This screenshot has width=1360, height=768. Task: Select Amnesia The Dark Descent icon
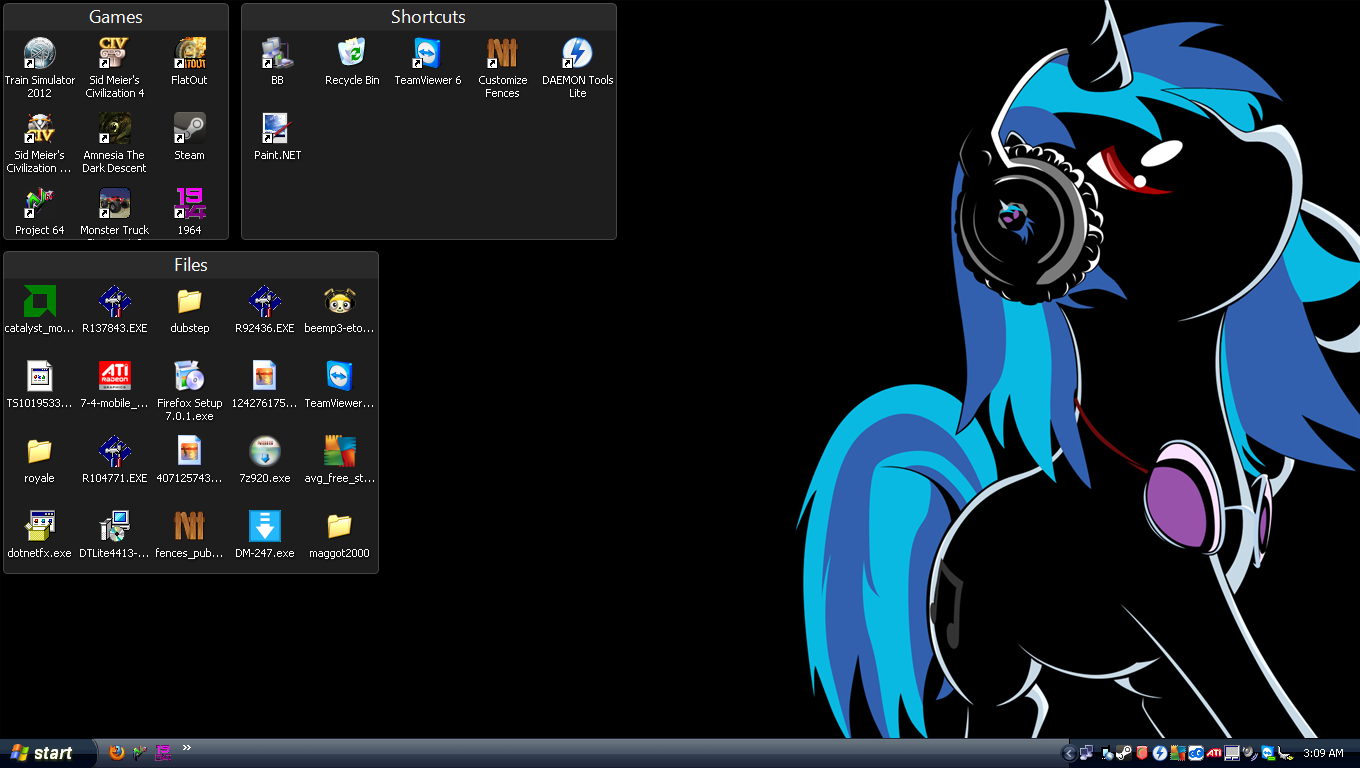[114, 129]
